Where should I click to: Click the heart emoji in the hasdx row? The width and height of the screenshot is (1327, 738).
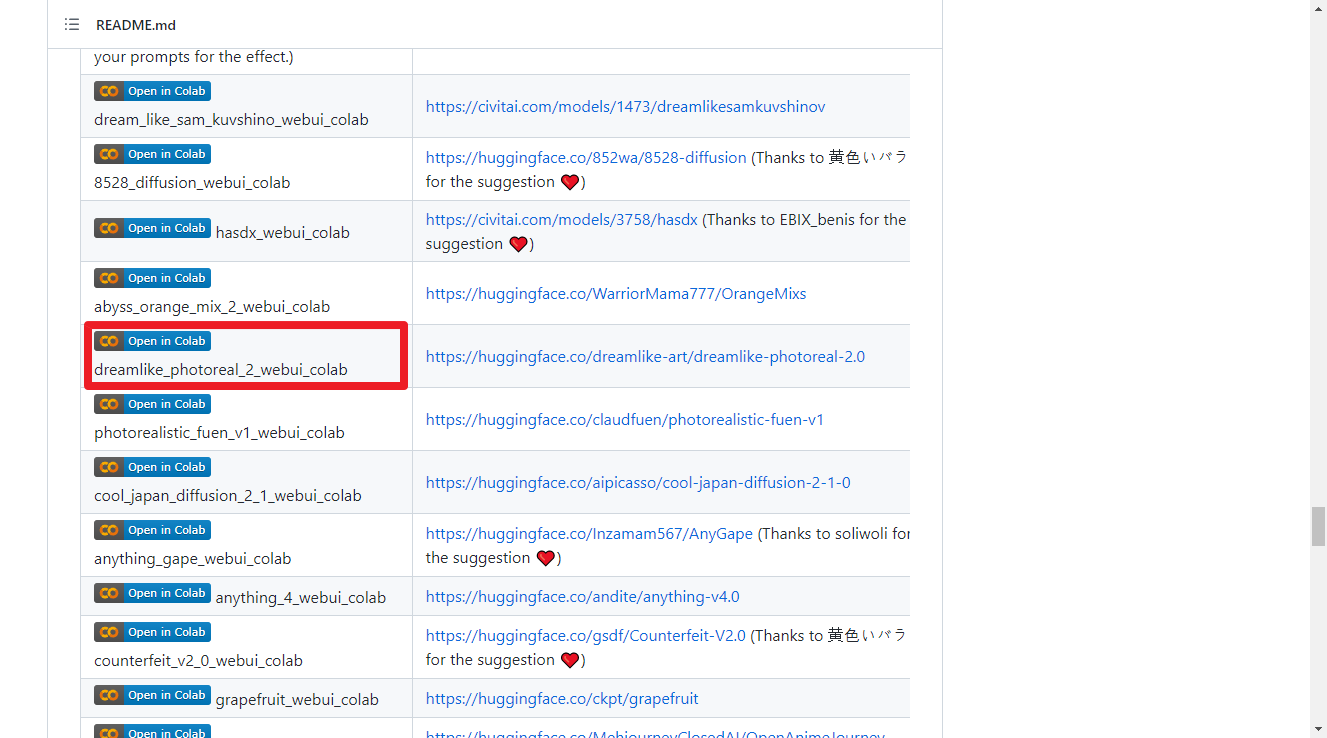(x=518, y=244)
